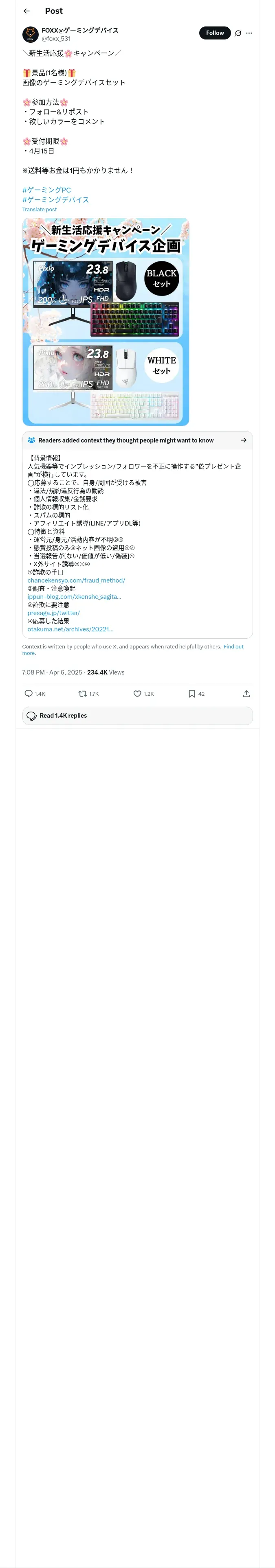Click the share icon
Image resolution: width=275 pixels, height=1568 pixels.
(246, 693)
